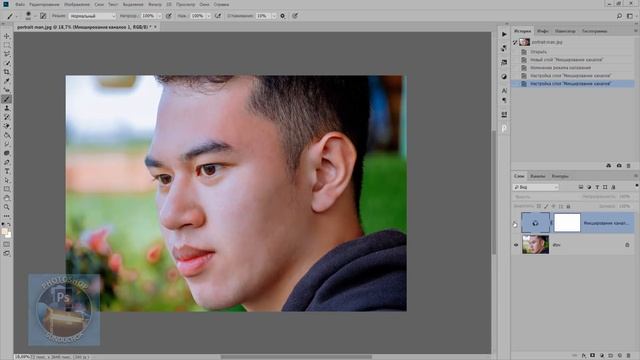Toggle pressure for opacity button

click(x=169, y=16)
